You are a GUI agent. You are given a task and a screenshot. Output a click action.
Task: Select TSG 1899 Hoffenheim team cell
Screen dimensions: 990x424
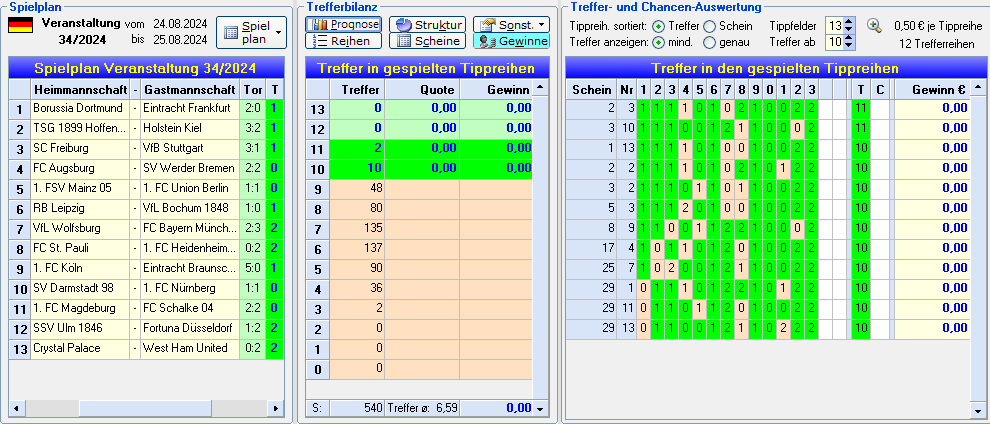pyautogui.click(x=80, y=128)
